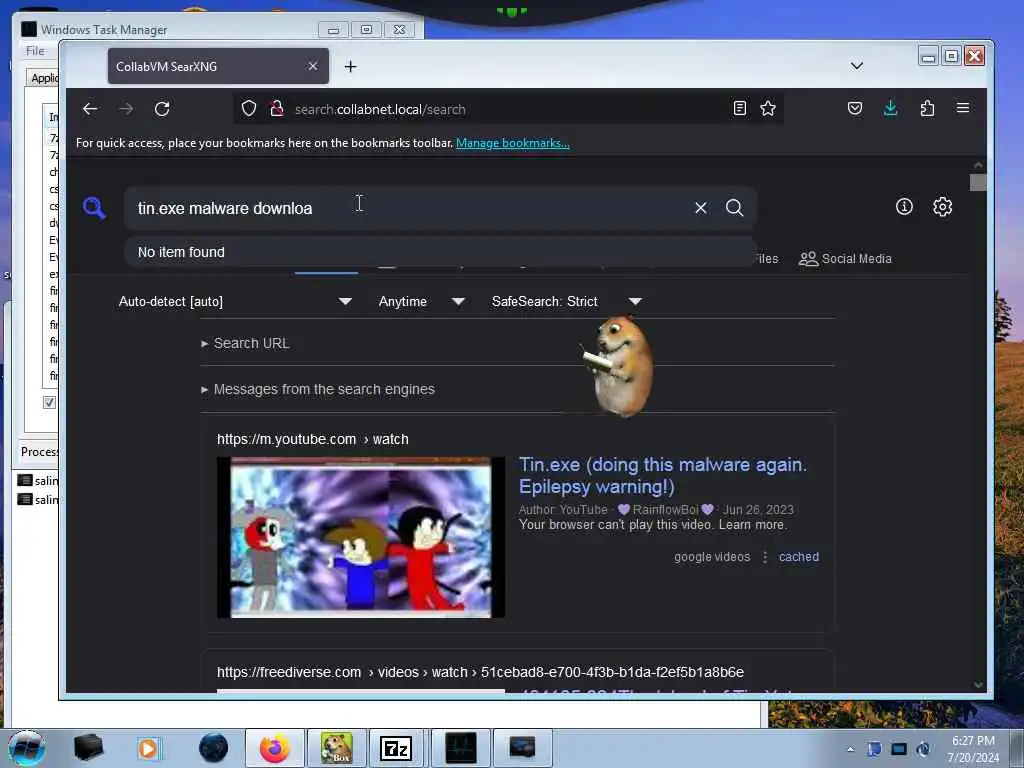The width and height of the screenshot is (1024, 768).
Task: Open the m.youtube.com watch URL
Action: coord(313,440)
